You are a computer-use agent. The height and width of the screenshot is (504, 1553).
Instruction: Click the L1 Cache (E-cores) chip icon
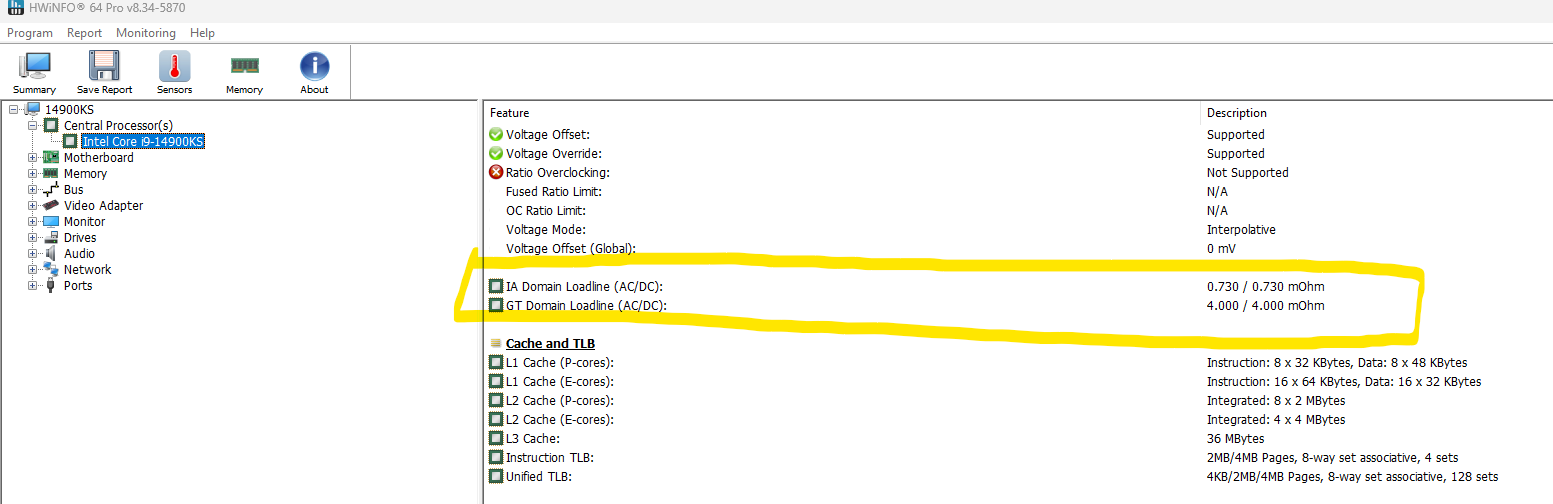[496, 381]
